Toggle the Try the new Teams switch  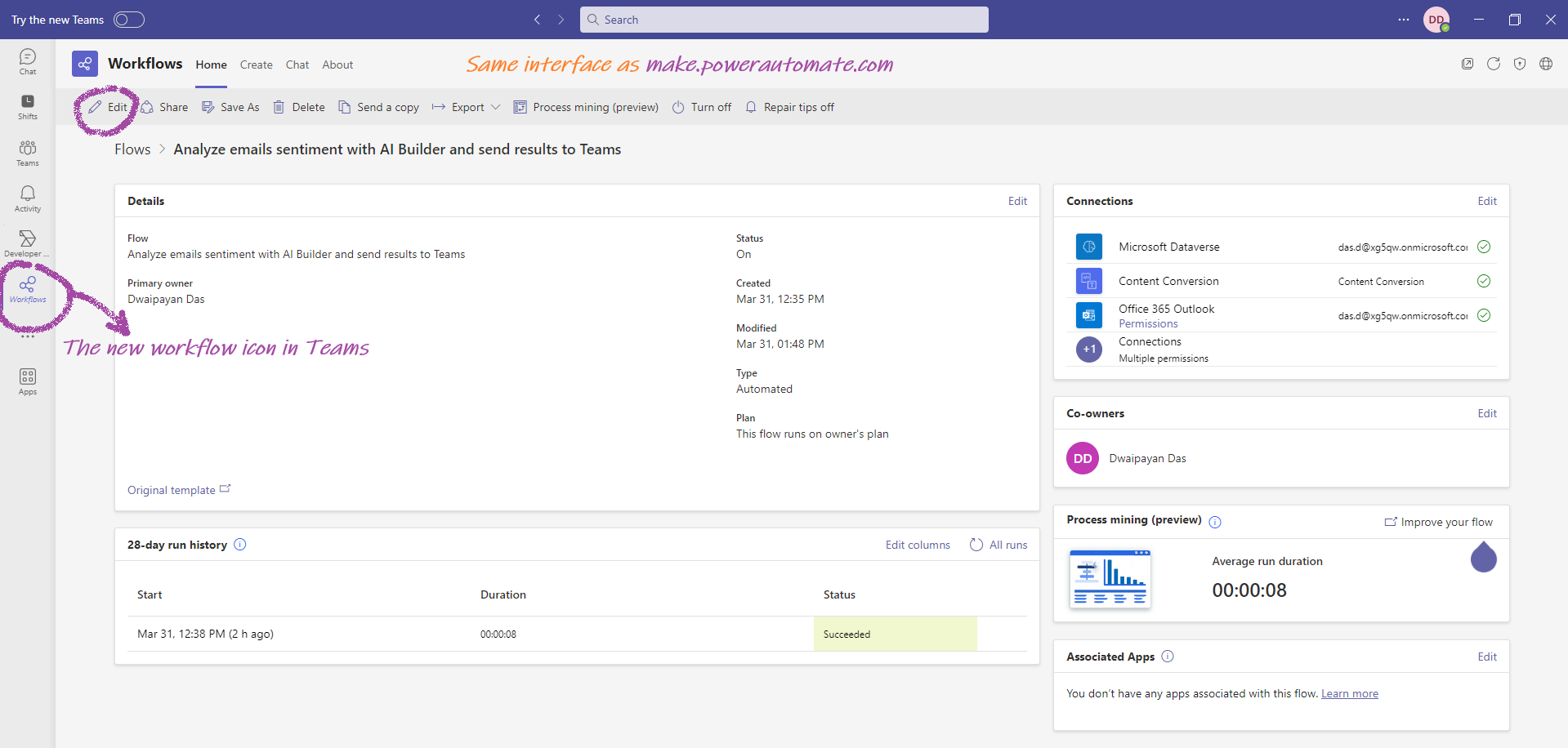[x=129, y=20]
